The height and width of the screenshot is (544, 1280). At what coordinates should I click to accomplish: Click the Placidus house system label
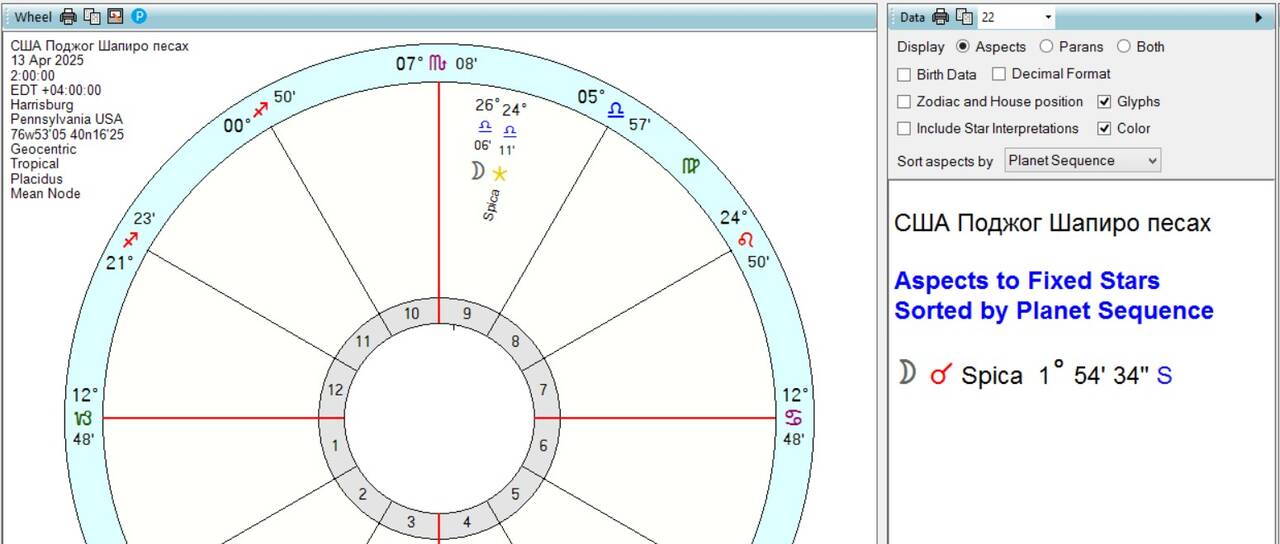tap(35, 179)
